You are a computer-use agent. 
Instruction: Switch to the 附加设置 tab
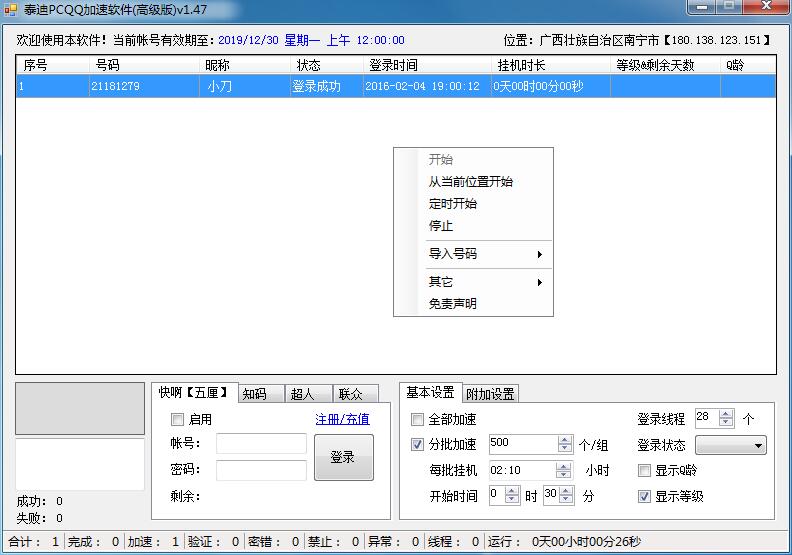[490, 394]
